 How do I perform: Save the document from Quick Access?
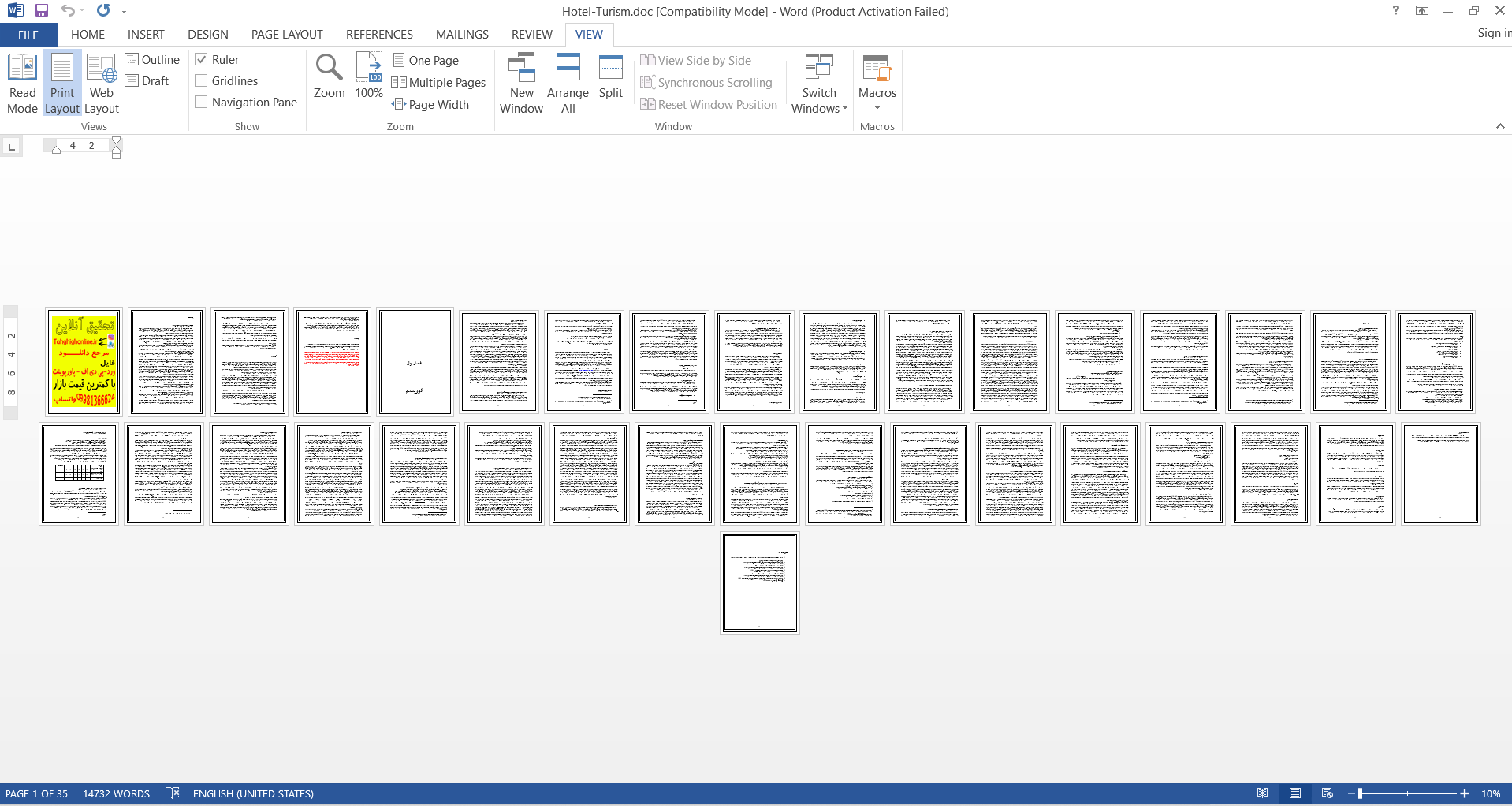[x=42, y=11]
